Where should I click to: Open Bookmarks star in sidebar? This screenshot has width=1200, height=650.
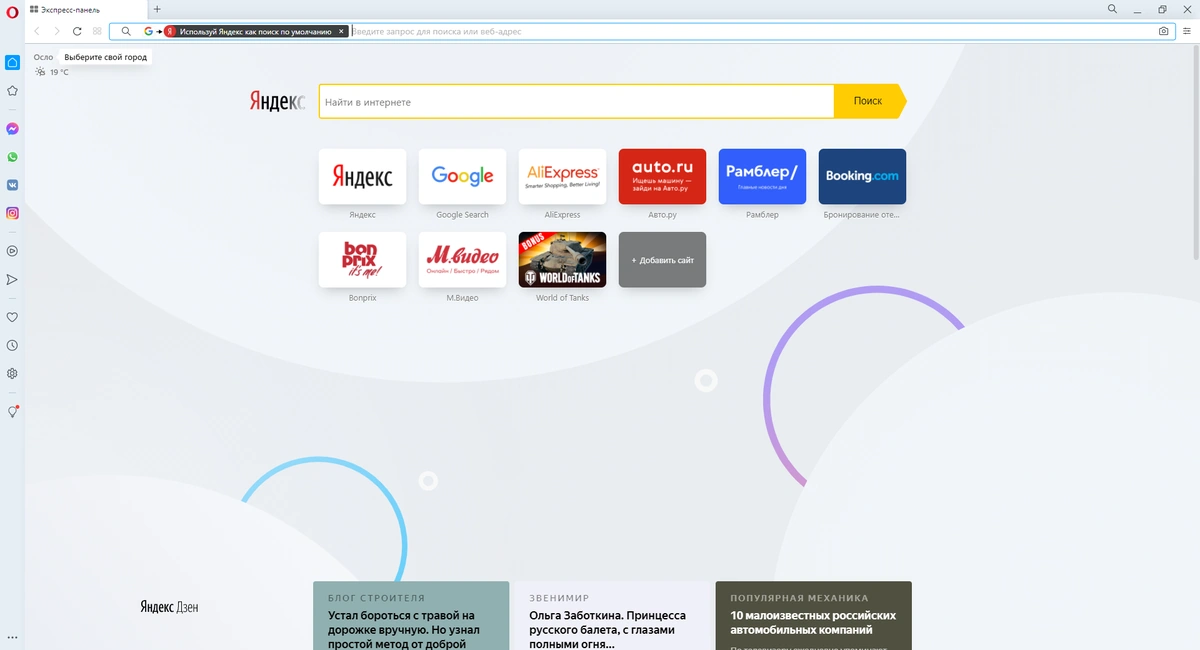12,90
